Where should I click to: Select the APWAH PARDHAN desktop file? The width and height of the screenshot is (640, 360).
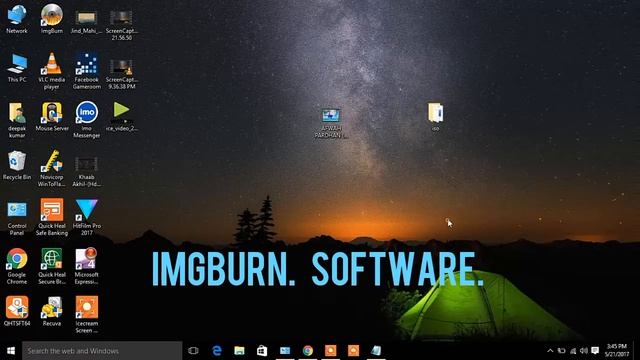(331, 123)
